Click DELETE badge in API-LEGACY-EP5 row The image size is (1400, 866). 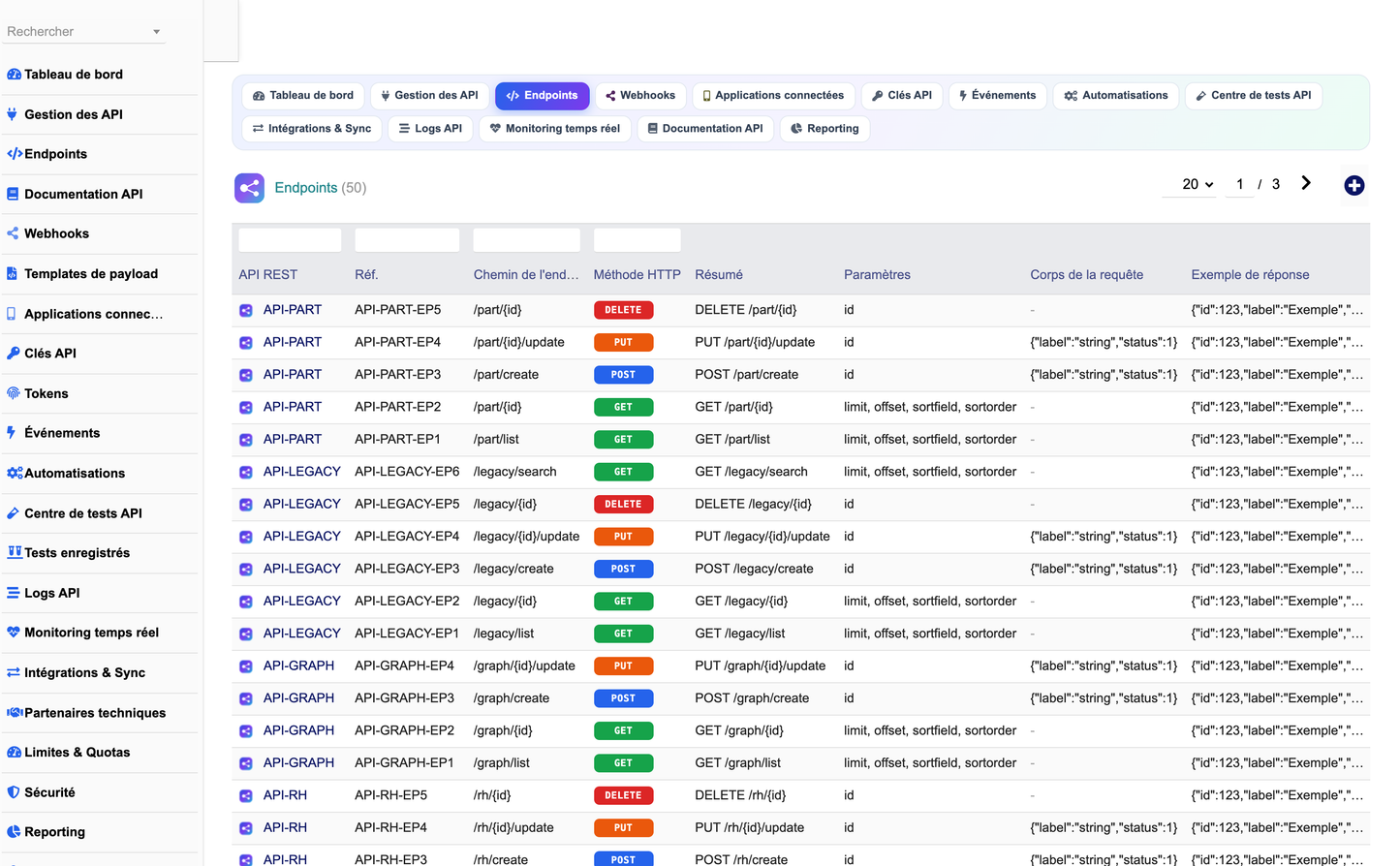(x=623, y=505)
